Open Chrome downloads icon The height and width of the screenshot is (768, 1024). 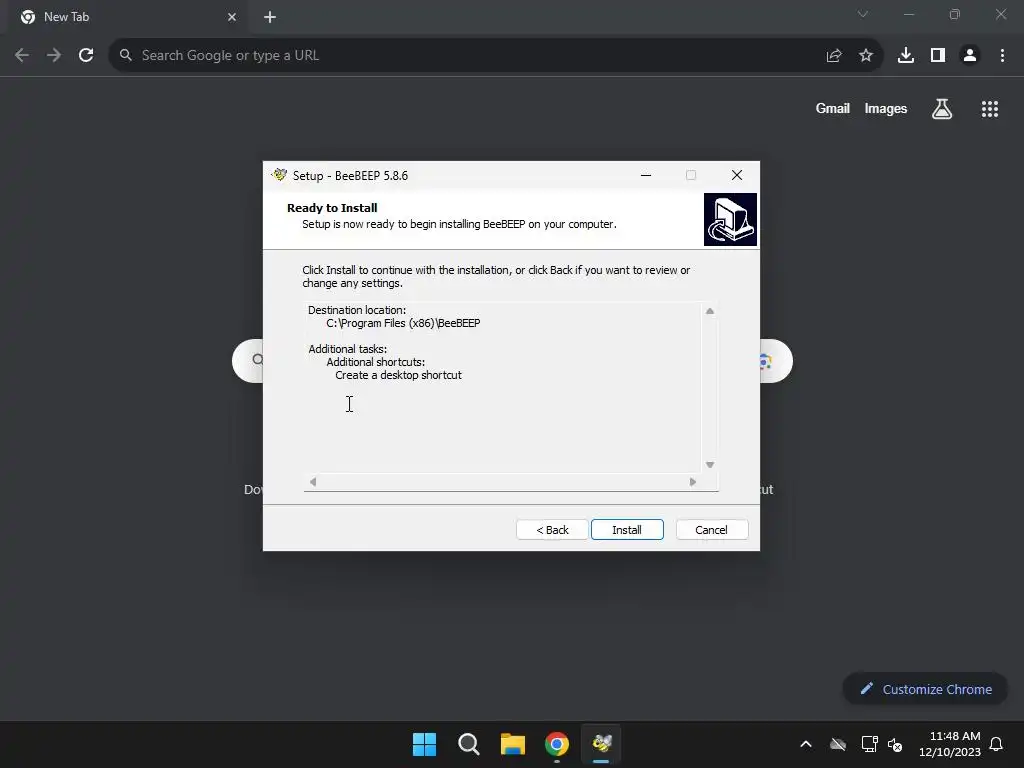pos(906,56)
